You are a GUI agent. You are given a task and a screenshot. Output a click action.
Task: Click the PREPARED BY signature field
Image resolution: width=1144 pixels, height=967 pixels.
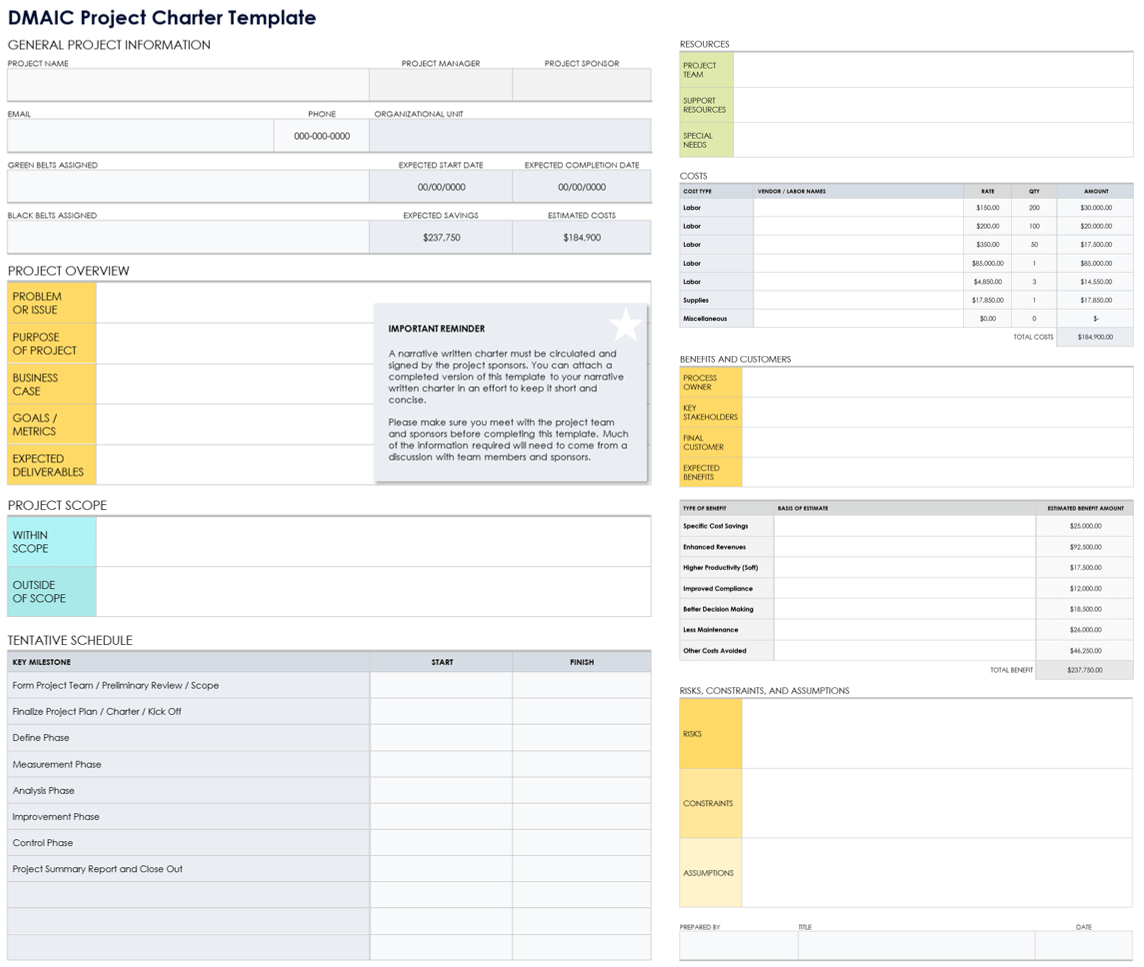click(738, 946)
